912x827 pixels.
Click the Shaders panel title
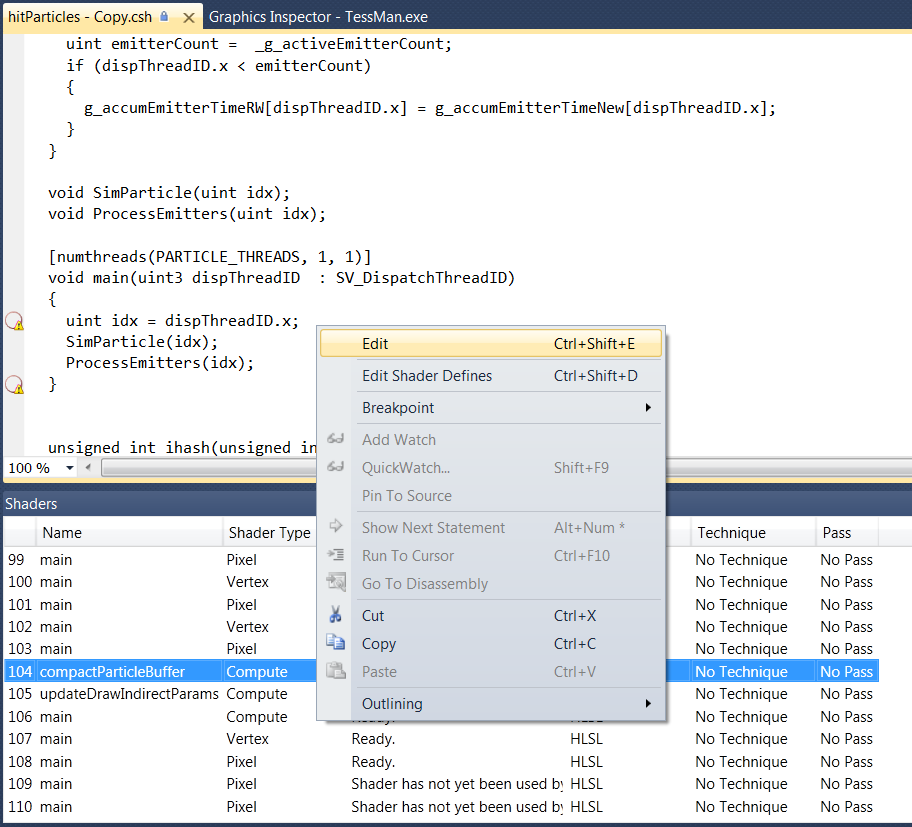click(31, 504)
